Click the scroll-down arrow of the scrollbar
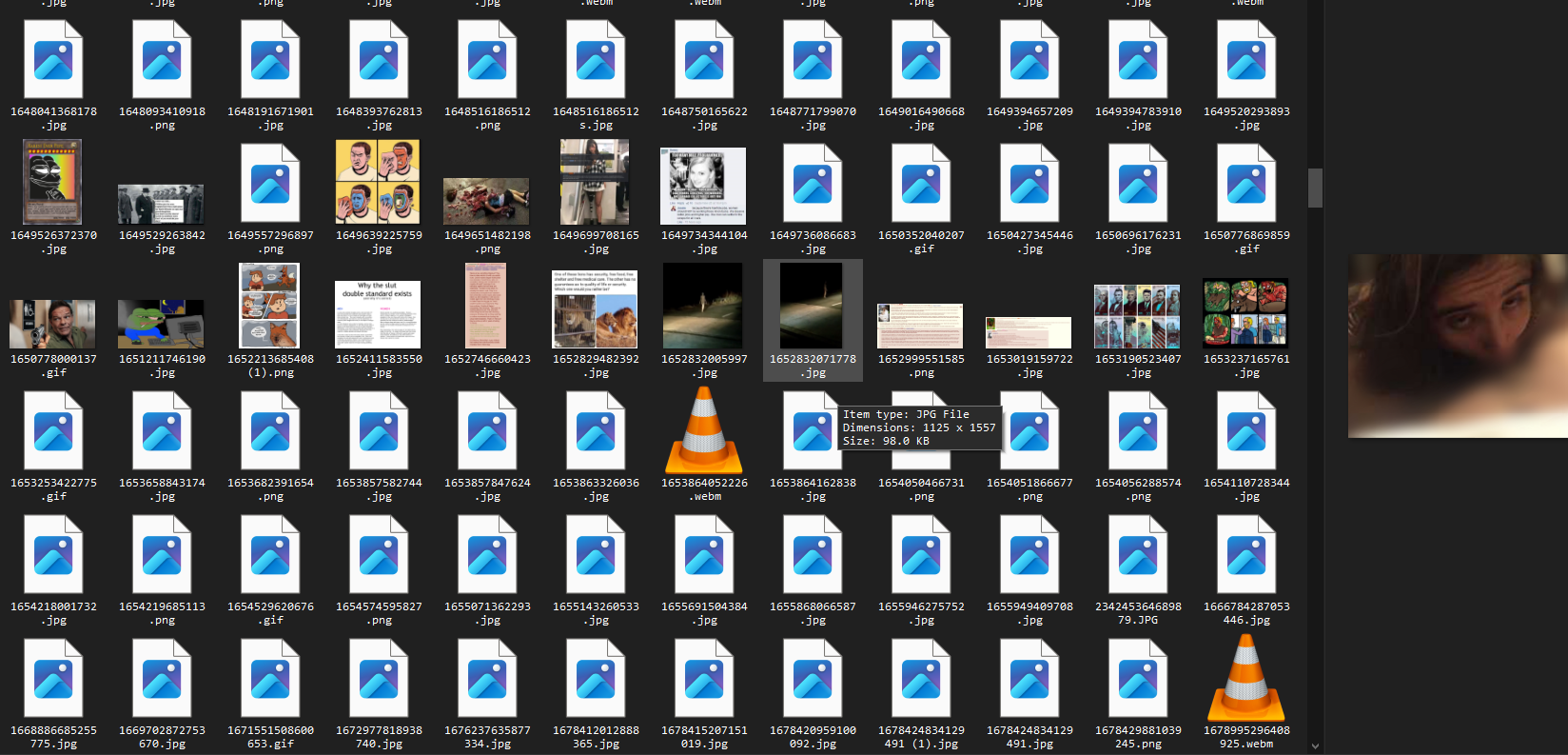Screen dimensions: 1568x755 1315,746
